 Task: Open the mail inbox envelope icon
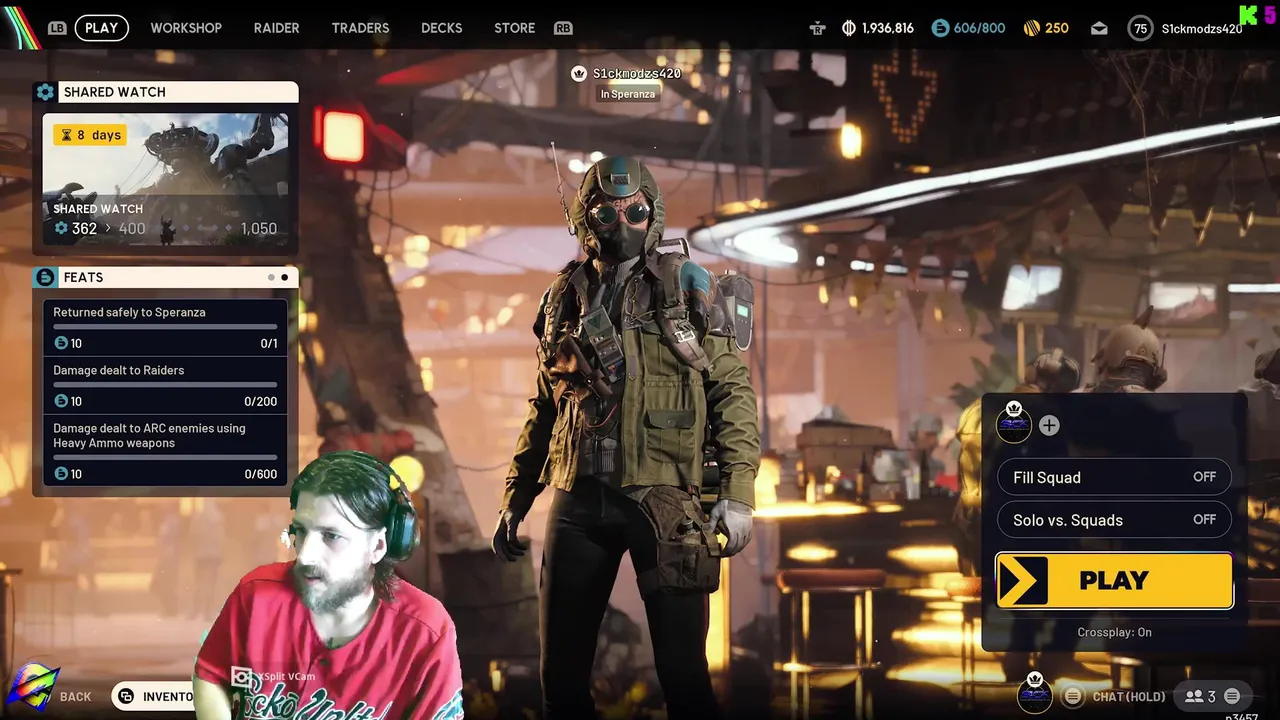pos(1099,28)
